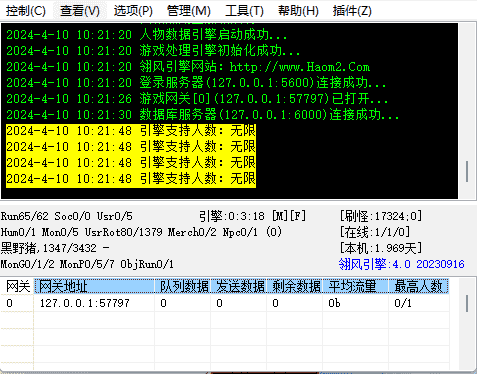
Task: Click the 人物数据引擎启动成功 log line
Action: [147, 35]
